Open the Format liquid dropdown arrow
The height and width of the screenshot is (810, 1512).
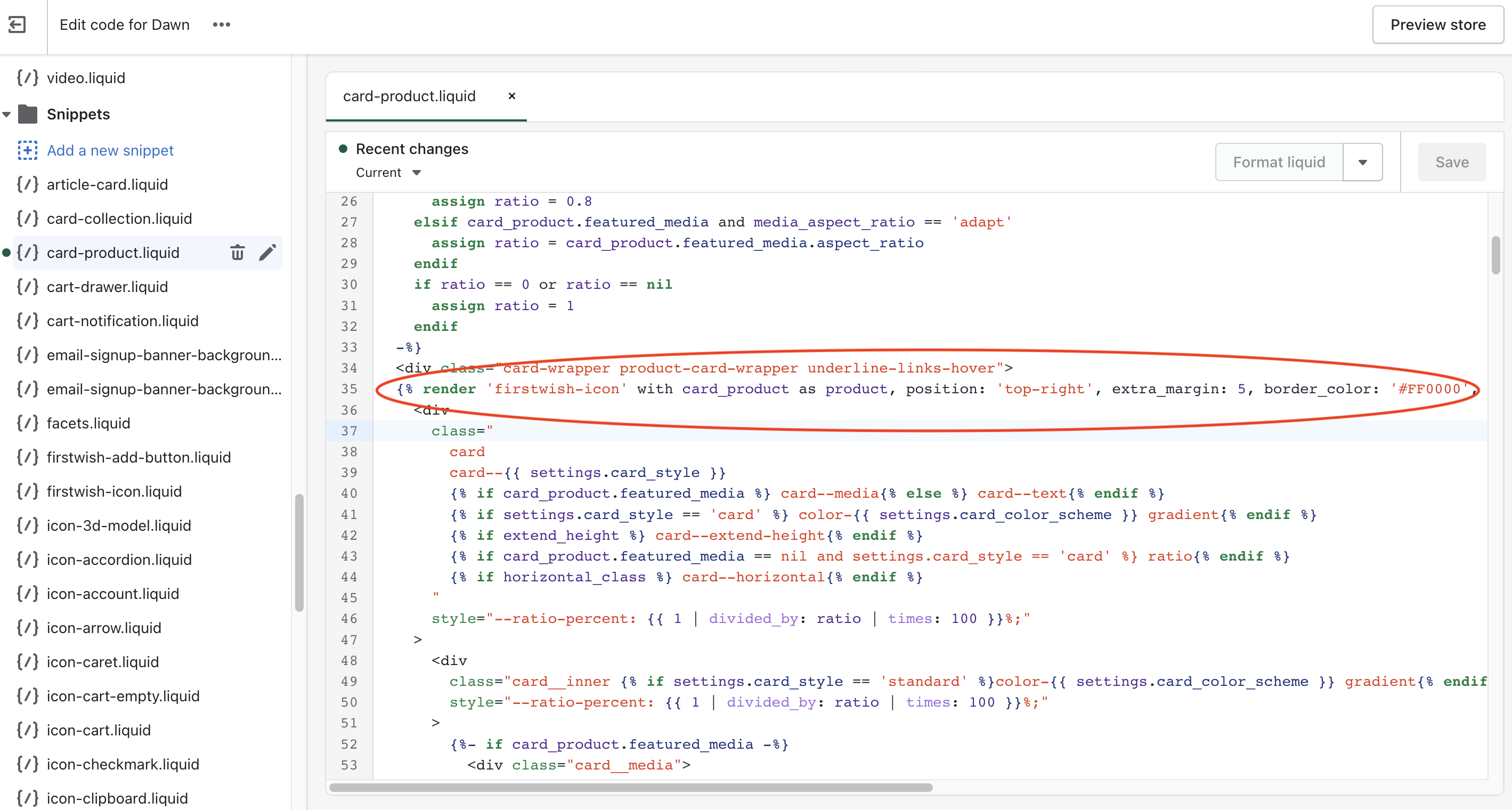tap(1362, 162)
